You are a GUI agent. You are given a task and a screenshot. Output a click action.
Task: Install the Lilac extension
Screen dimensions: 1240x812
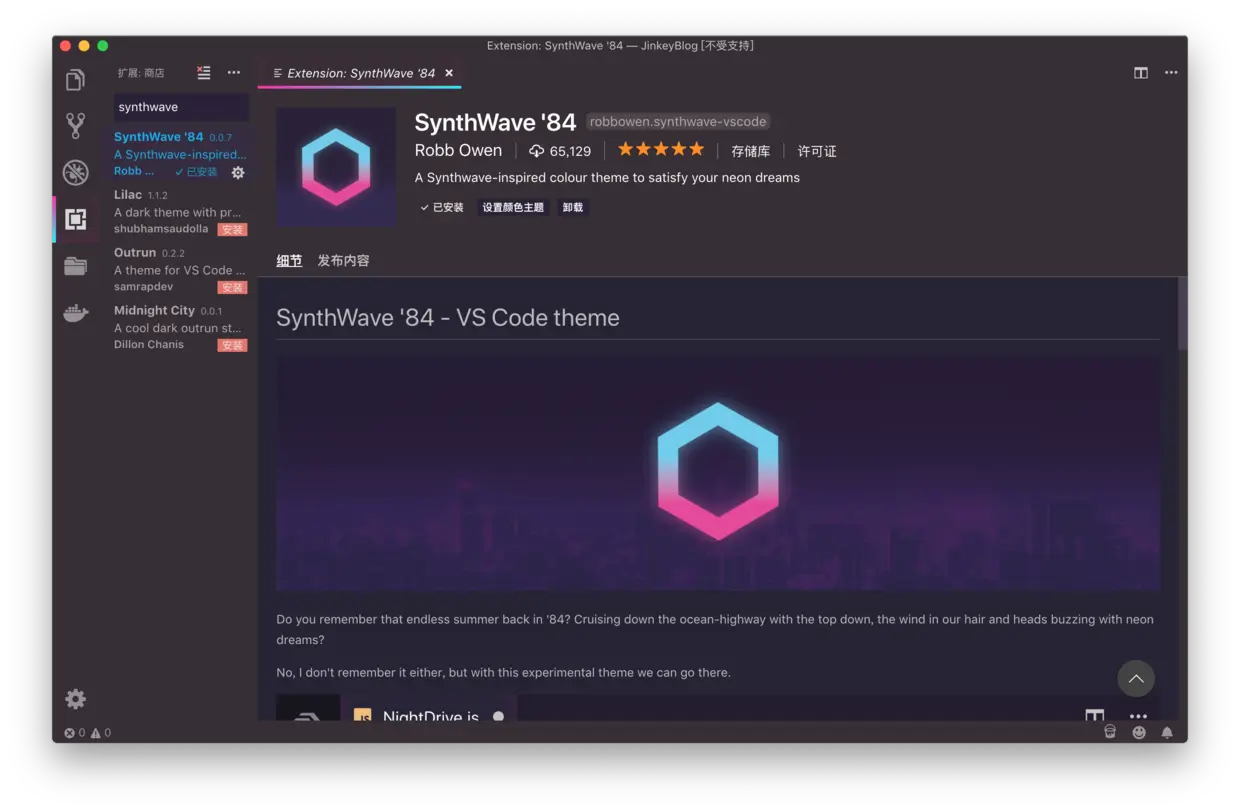pos(232,229)
